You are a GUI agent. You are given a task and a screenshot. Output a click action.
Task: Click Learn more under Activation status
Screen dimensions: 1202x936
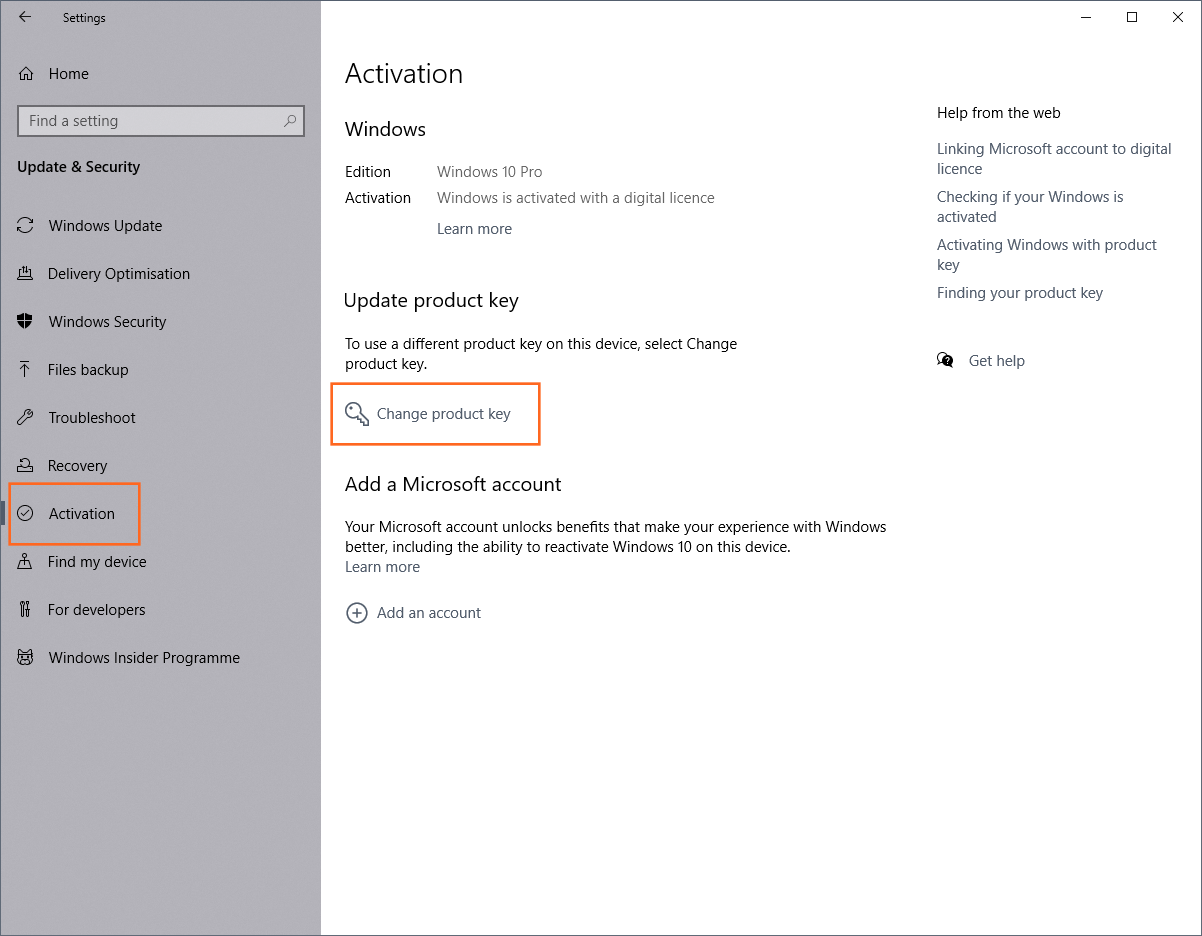coord(474,229)
